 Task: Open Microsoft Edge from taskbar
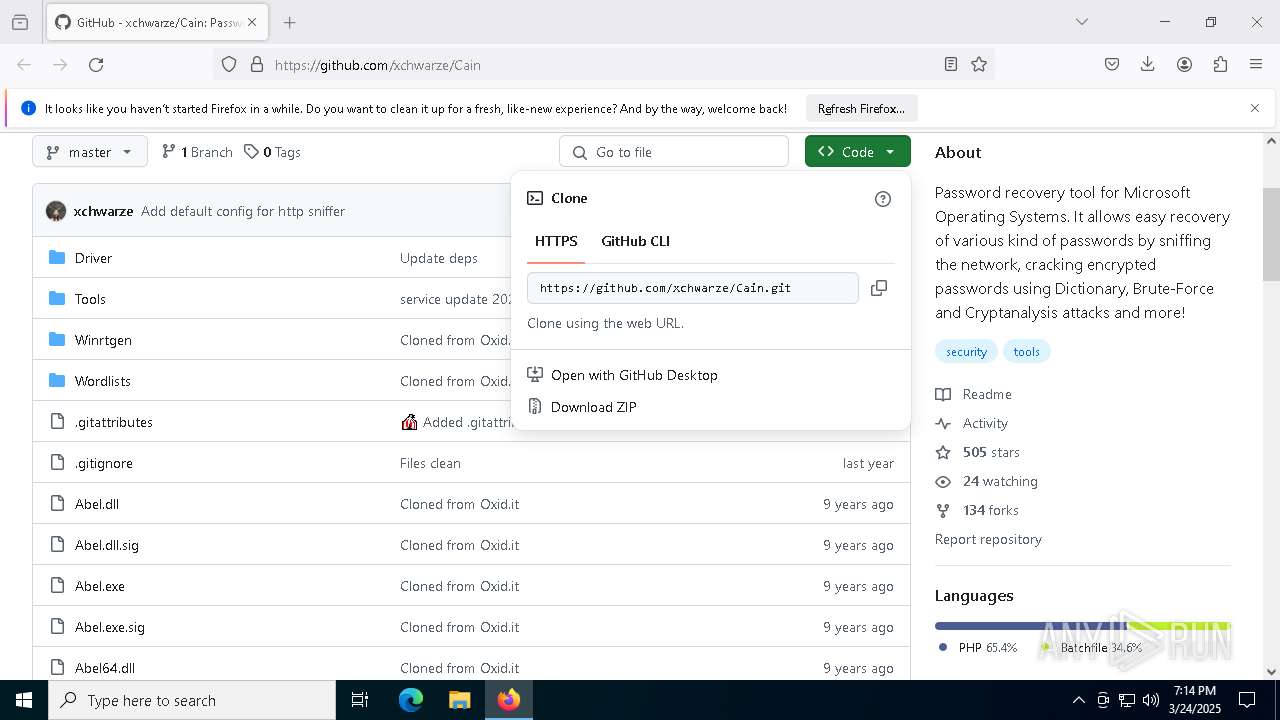(x=411, y=700)
